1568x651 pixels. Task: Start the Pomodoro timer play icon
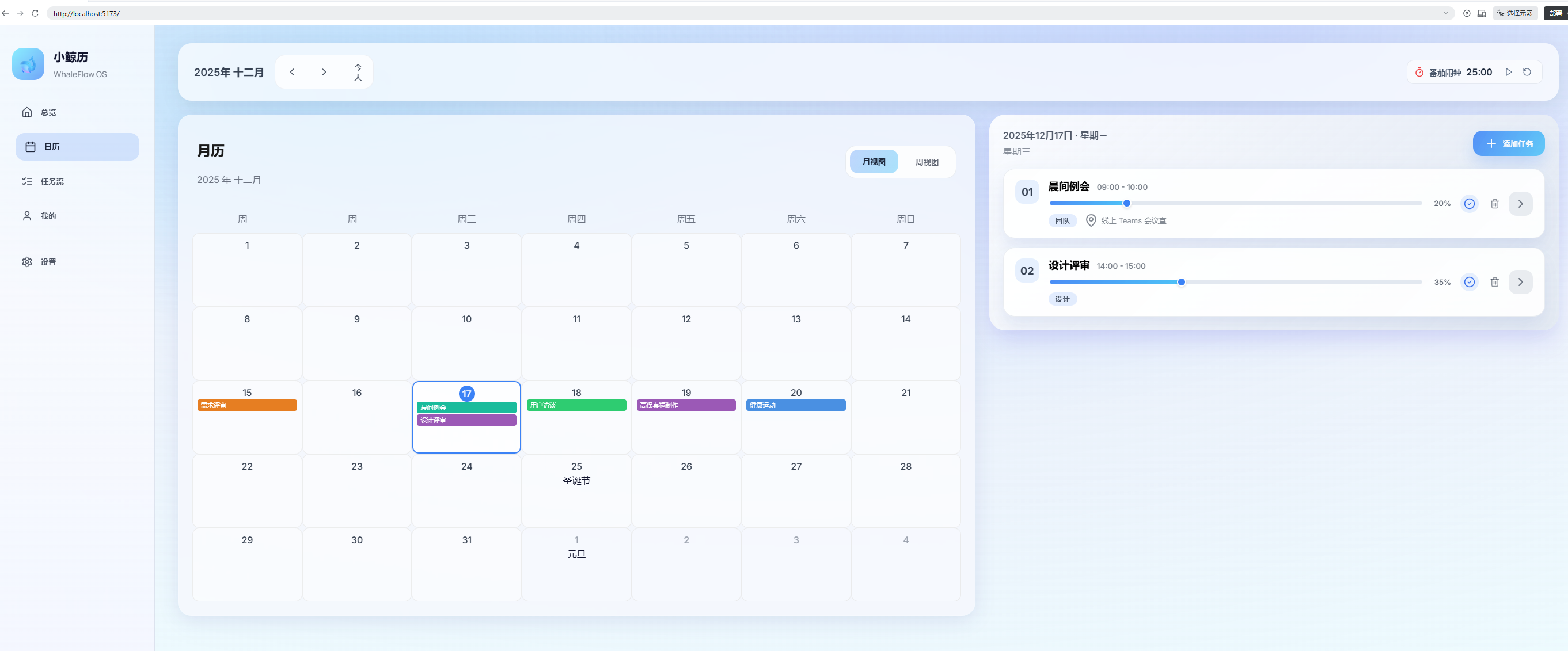point(1508,72)
